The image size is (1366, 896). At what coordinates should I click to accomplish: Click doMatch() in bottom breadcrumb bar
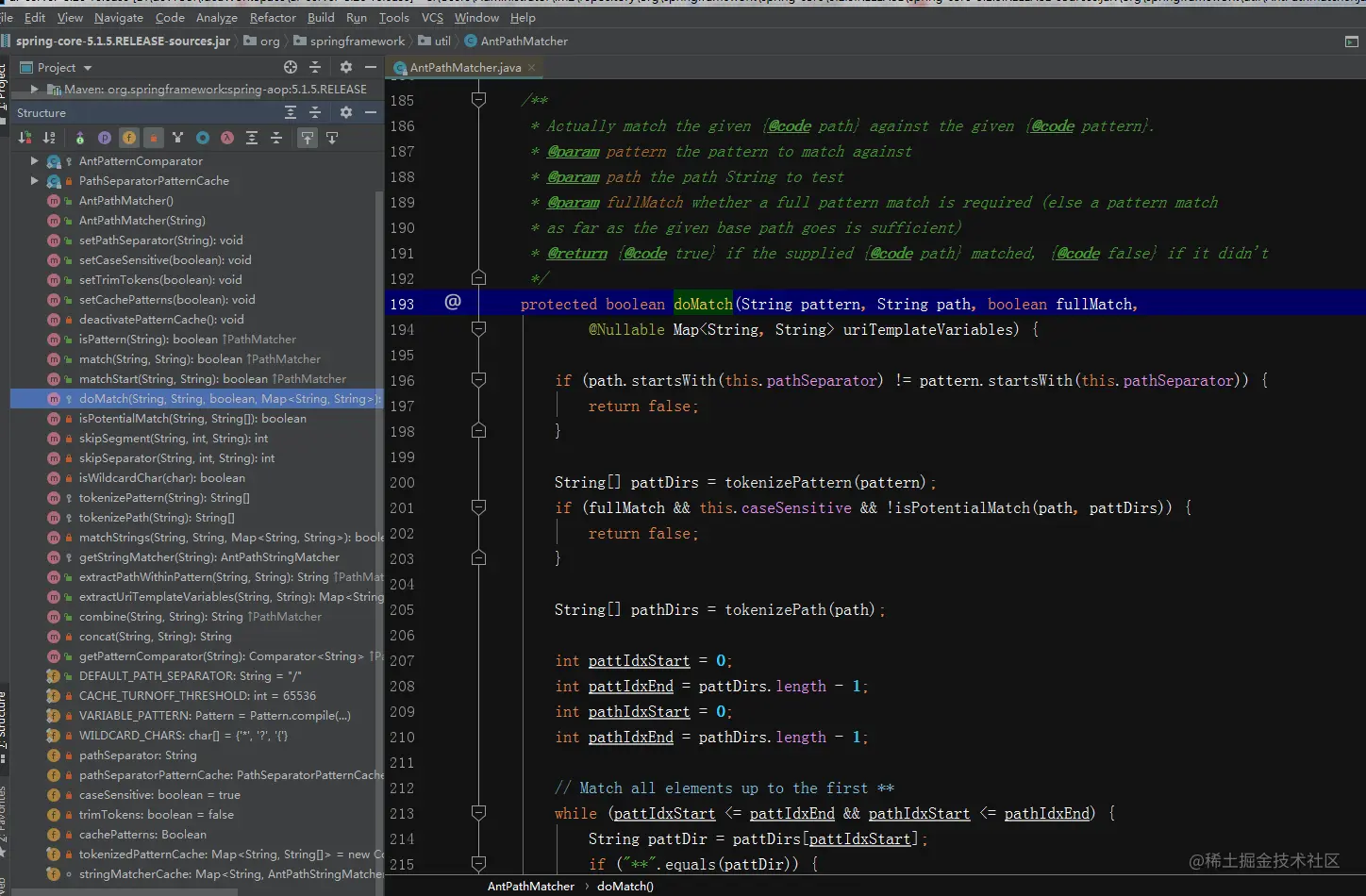coord(625,887)
